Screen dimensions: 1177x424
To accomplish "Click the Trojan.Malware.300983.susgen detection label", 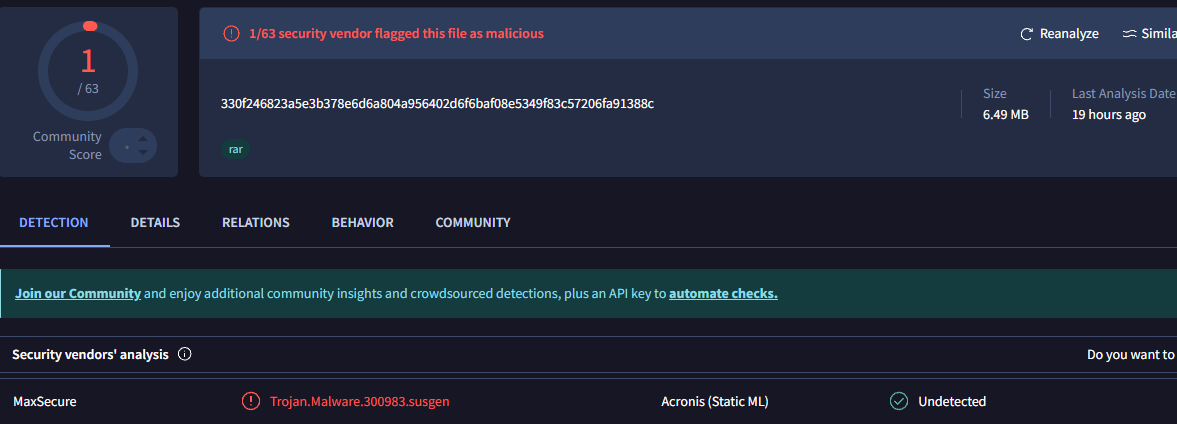I will click(359, 402).
